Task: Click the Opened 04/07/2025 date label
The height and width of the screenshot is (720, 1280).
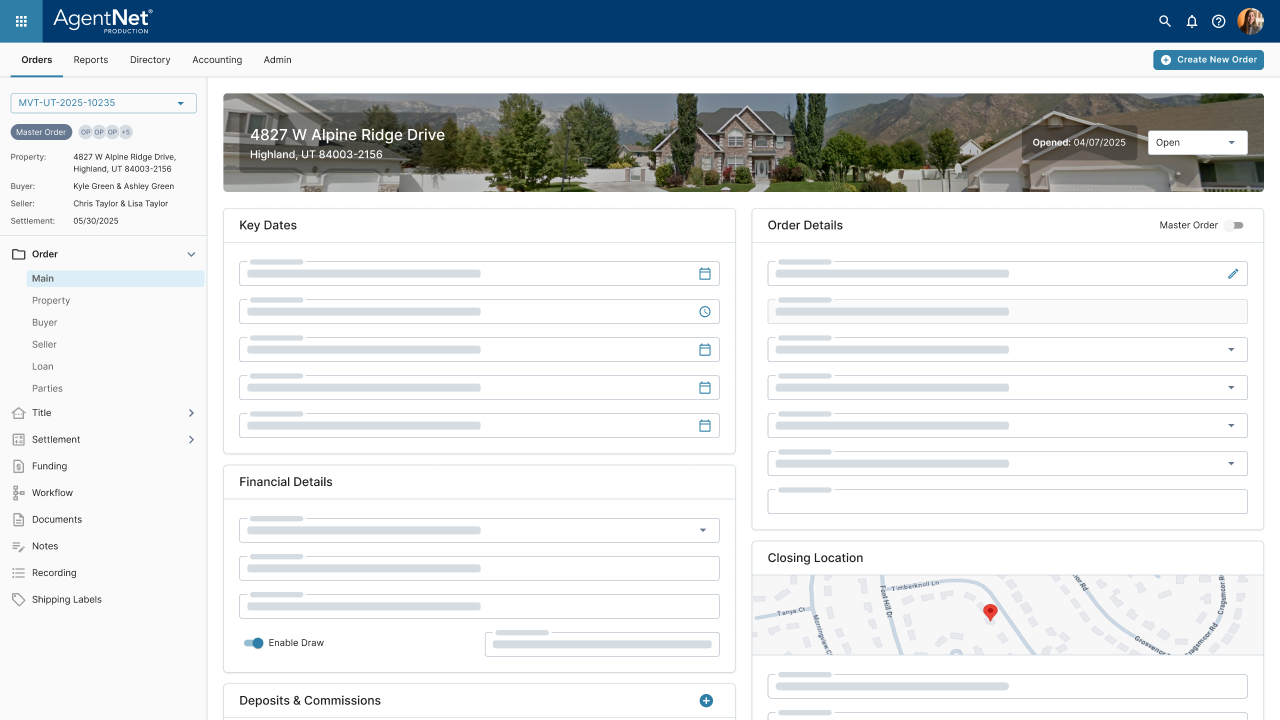Action: [x=1079, y=143]
